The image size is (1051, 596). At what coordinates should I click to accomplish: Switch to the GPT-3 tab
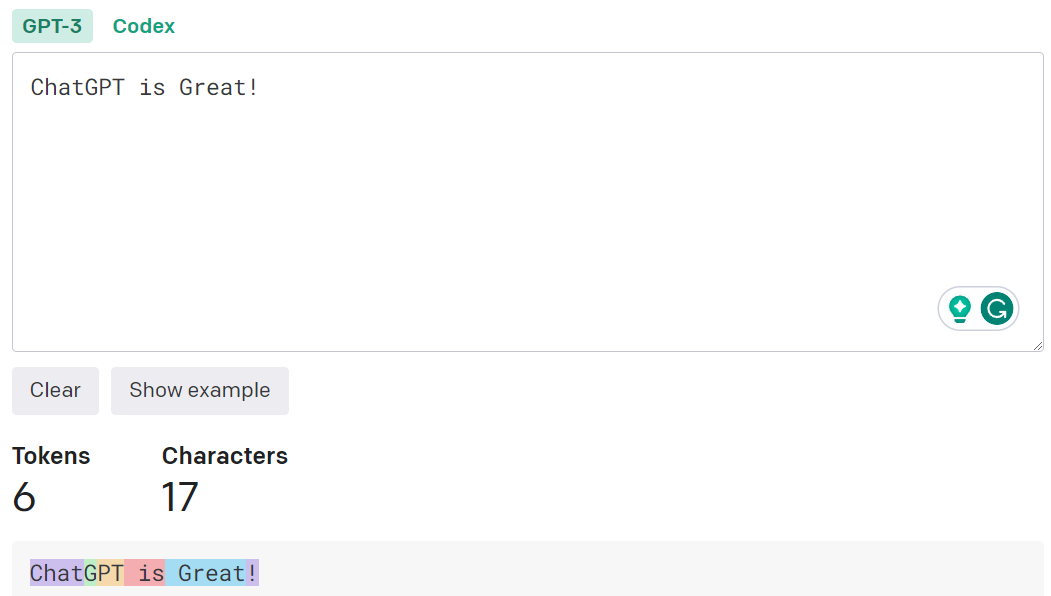pos(52,26)
